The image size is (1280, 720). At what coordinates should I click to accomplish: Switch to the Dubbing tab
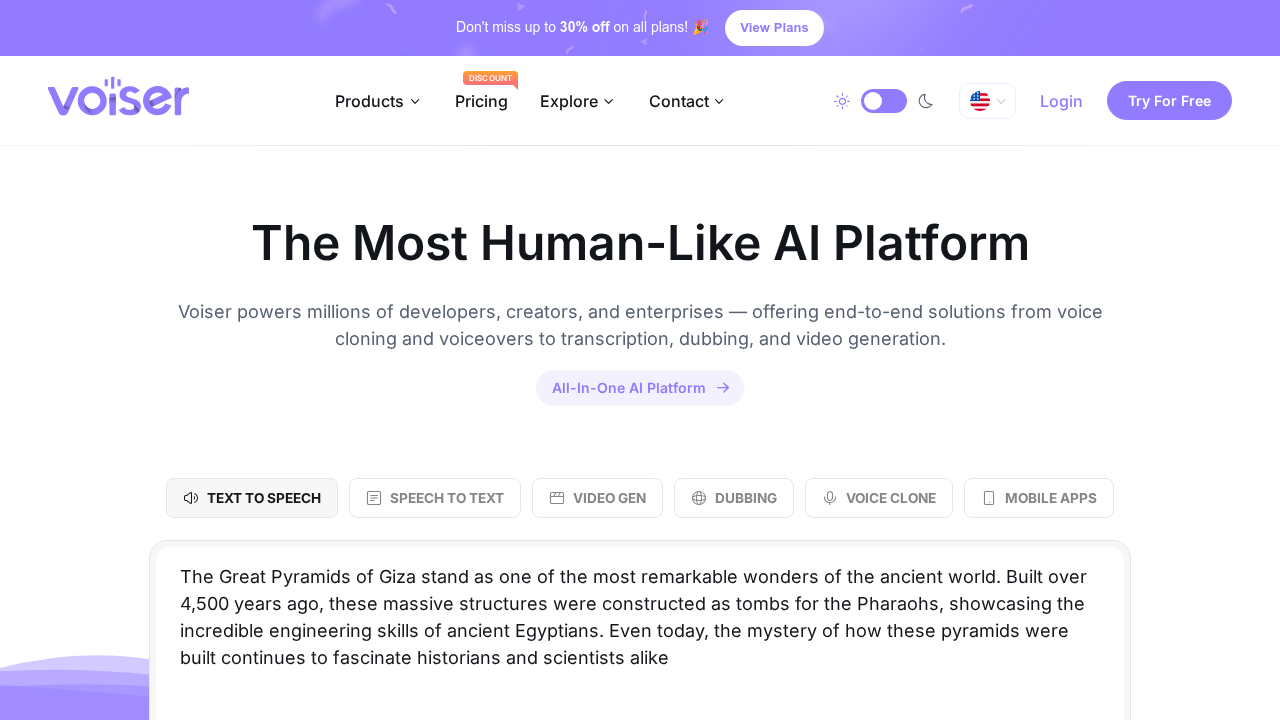click(733, 497)
